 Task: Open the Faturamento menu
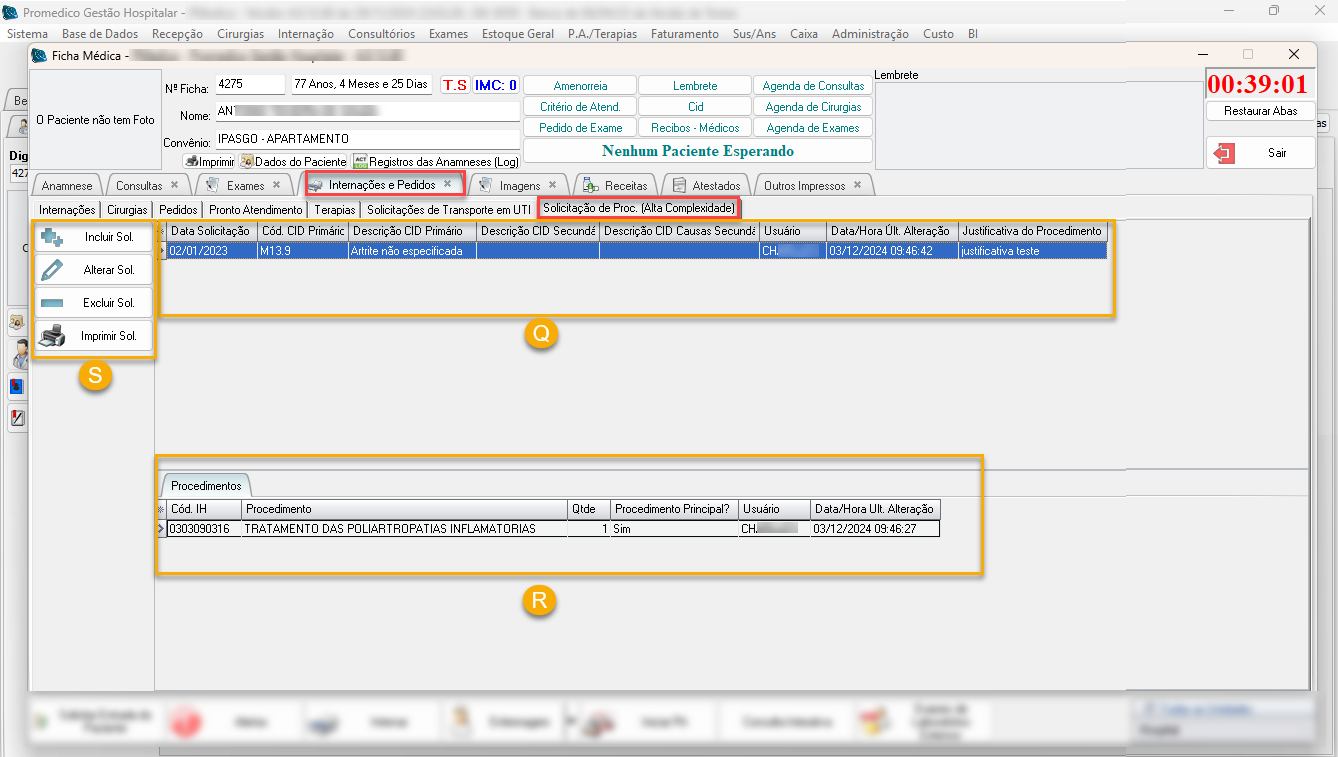point(684,34)
